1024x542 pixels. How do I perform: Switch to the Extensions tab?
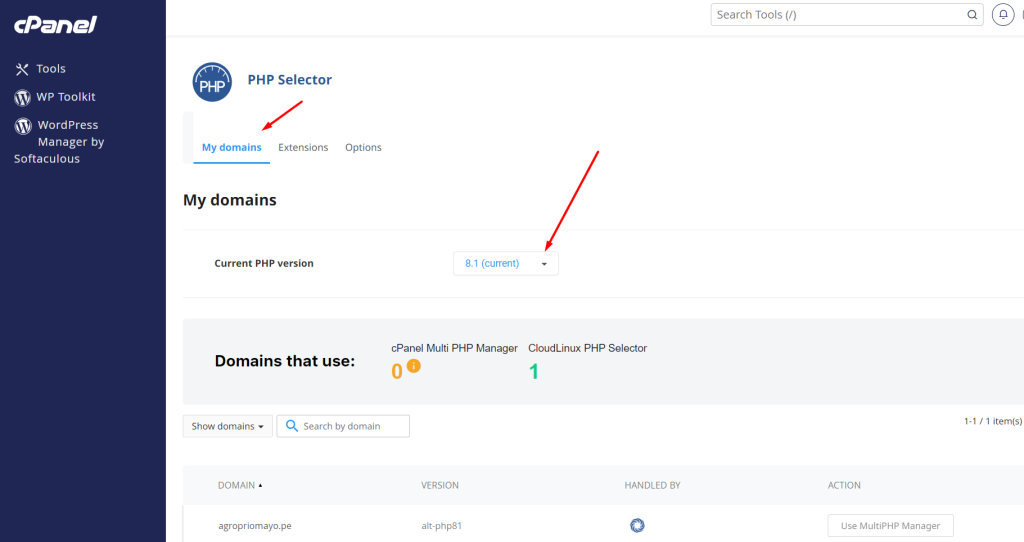tap(303, 148)
